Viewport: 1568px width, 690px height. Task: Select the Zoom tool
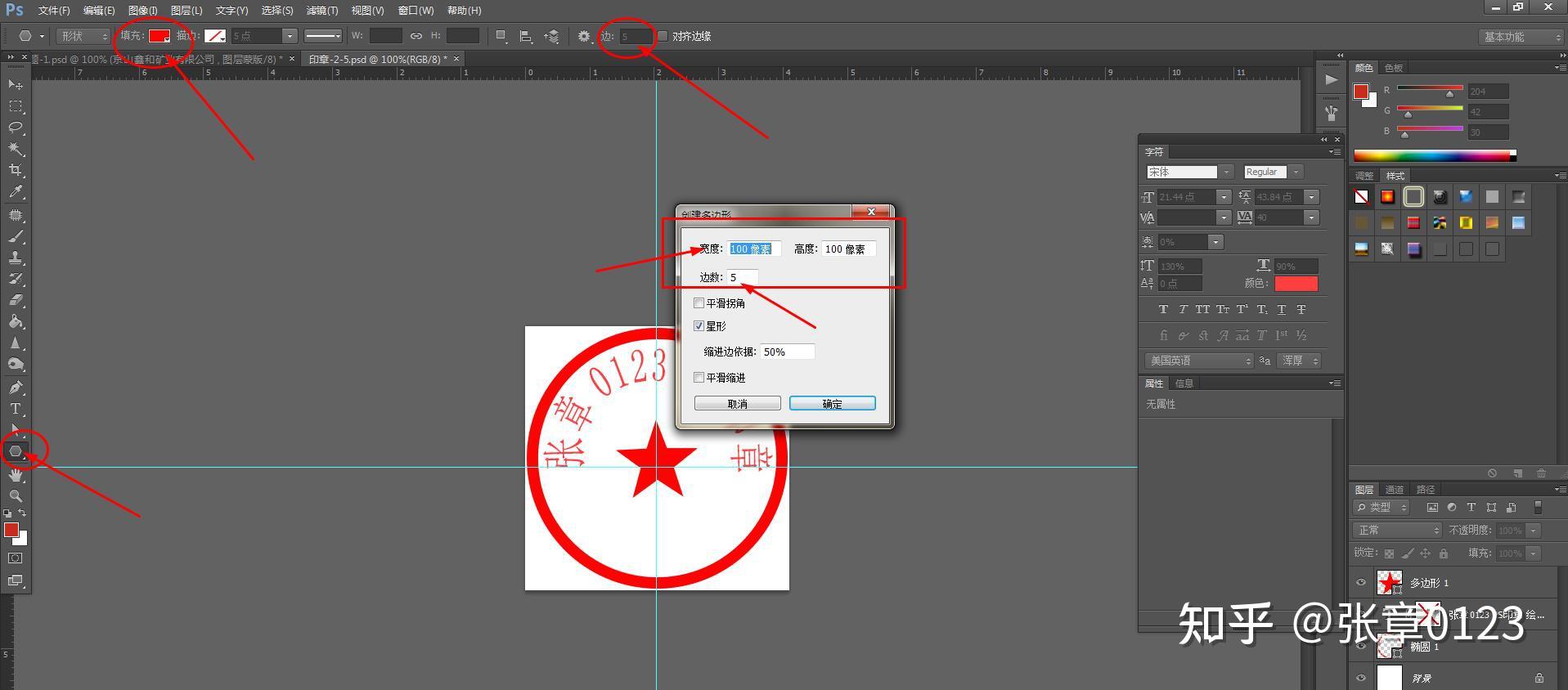16,495
